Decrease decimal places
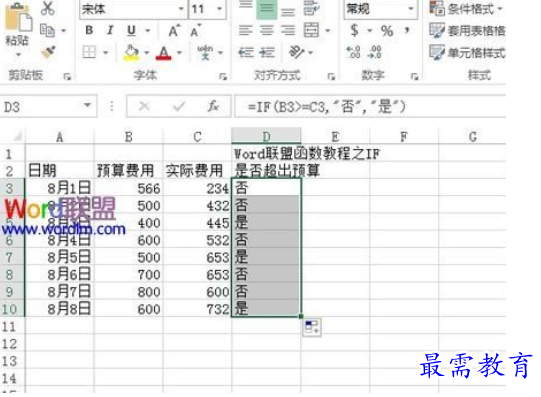 point(375,52)
